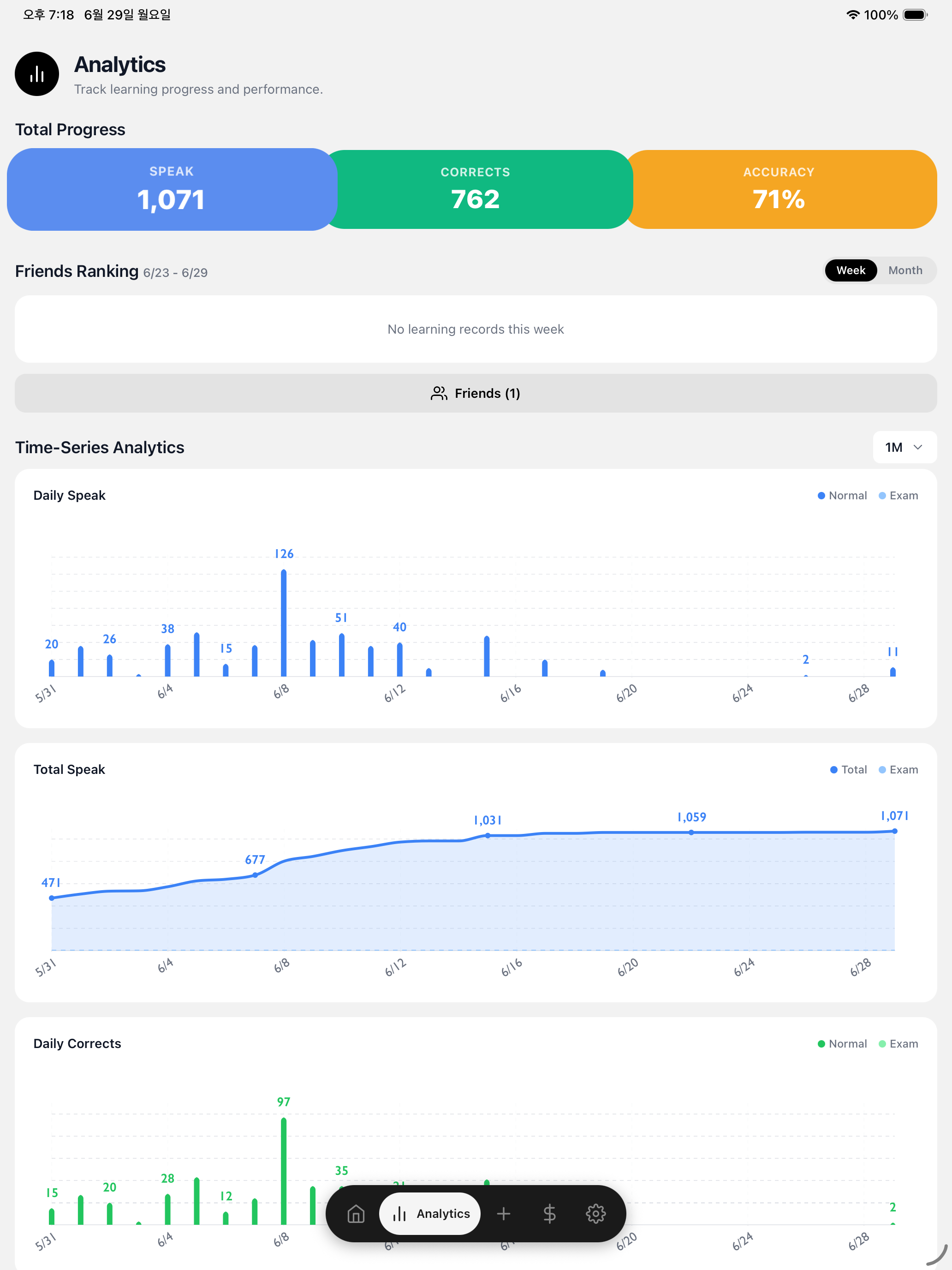
Task: Toggle Exam legend in Daily Speak
Action: 898,496
